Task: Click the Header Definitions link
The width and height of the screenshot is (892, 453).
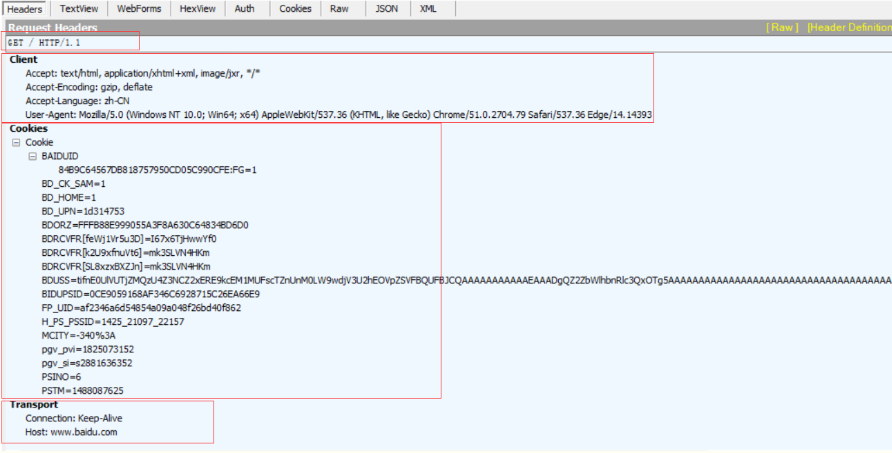Action: pos(849,27)
